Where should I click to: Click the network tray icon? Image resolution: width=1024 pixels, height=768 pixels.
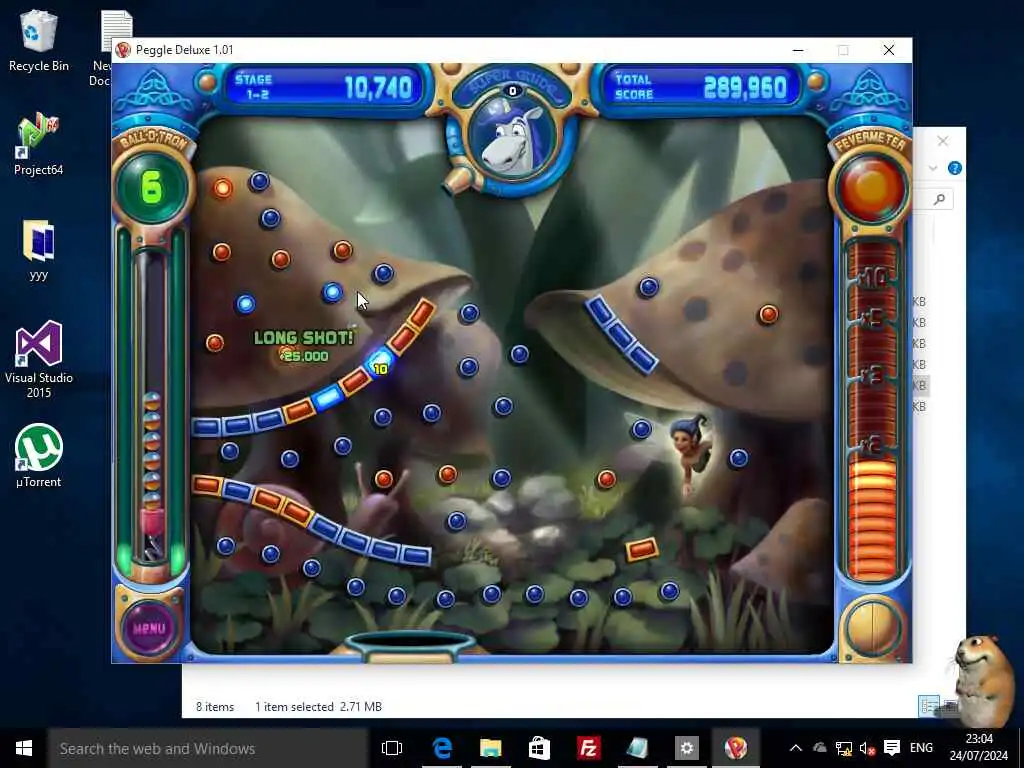point(844,748)
